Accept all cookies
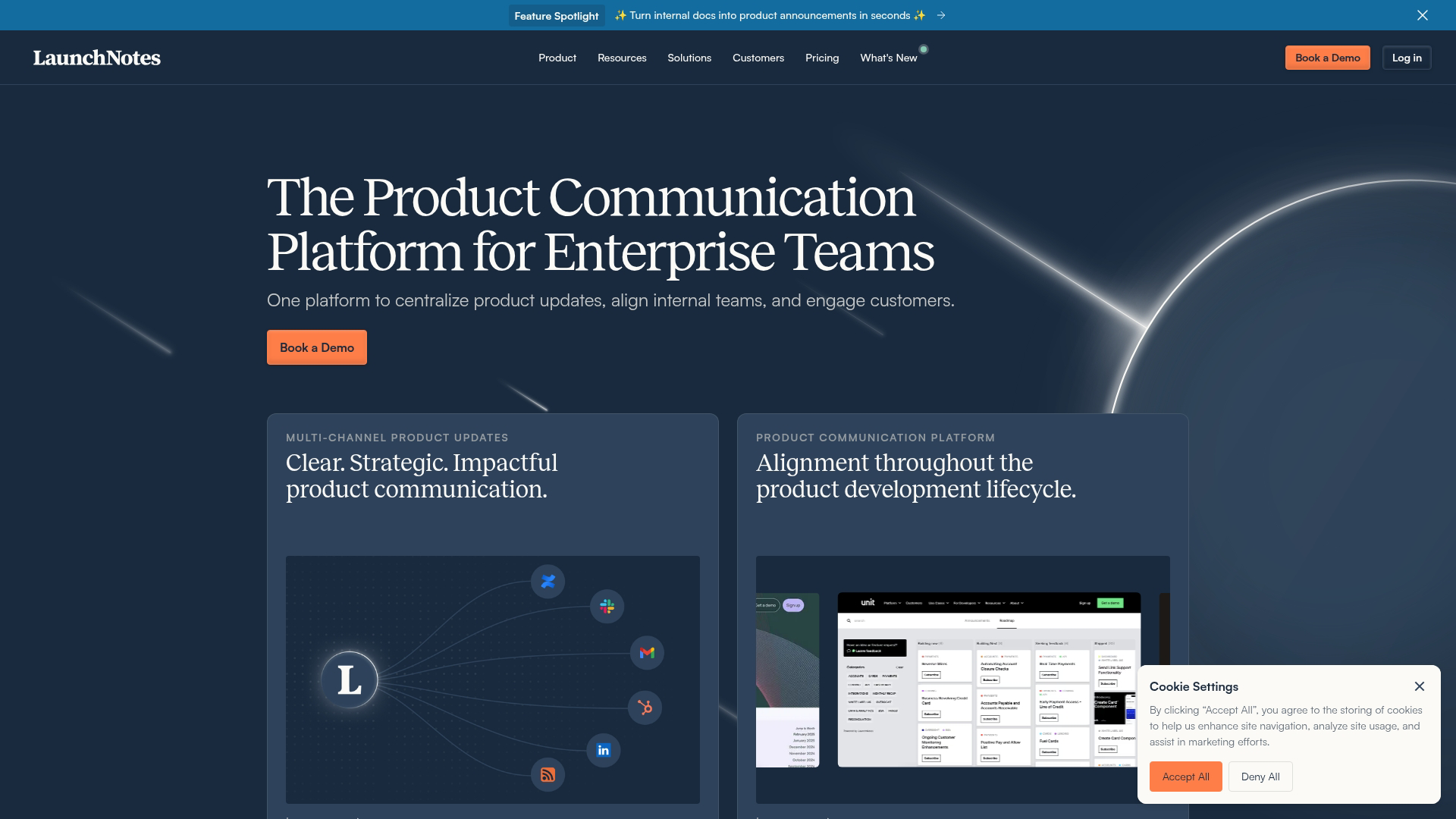1456x819 pixels. (1185, 777)
